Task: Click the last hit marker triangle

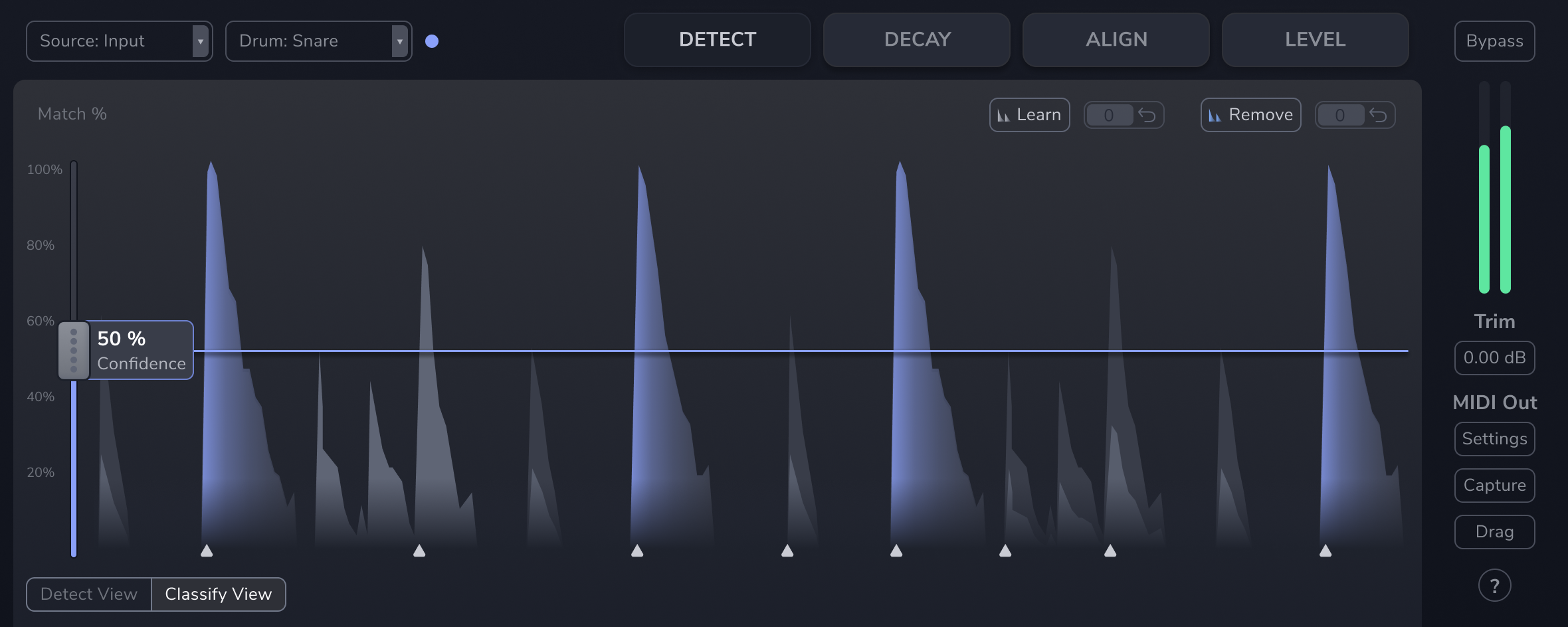Action: click(x=1325, y=551)
